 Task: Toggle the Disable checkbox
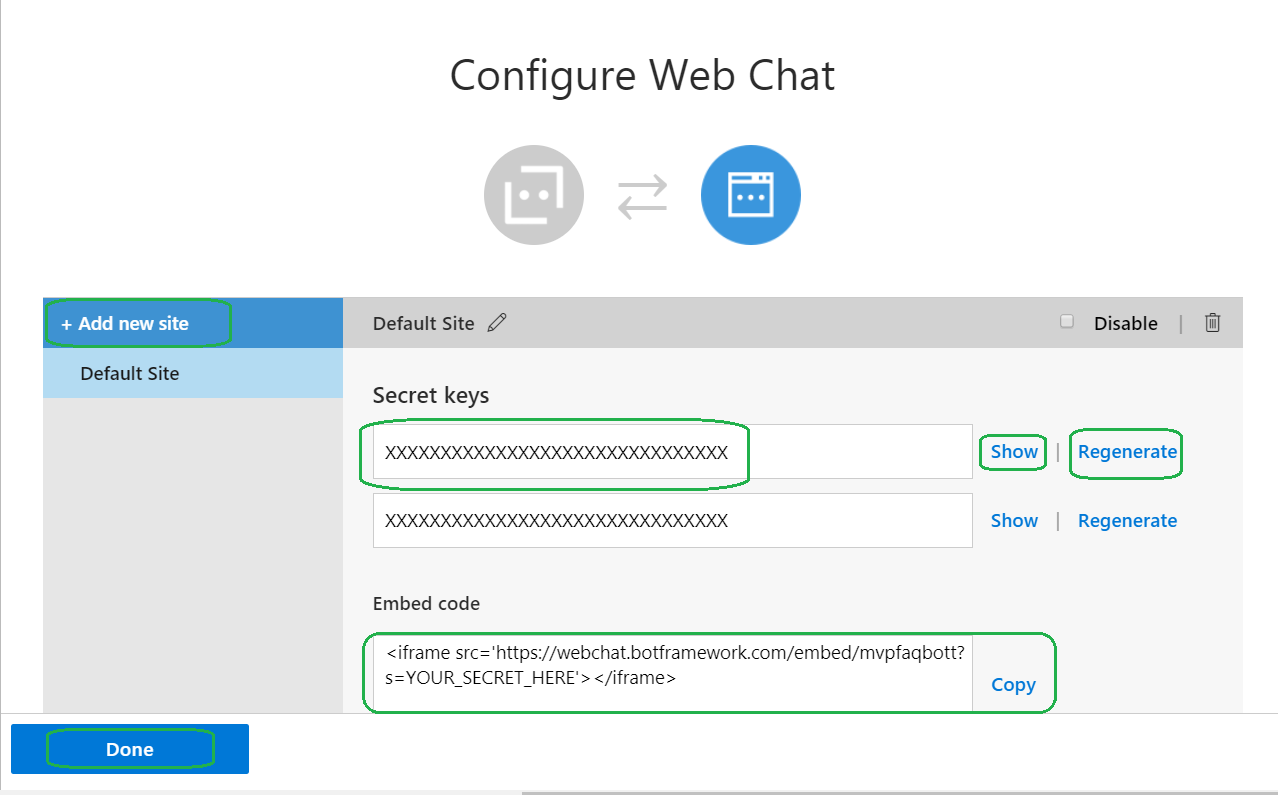coord(1067,322)
